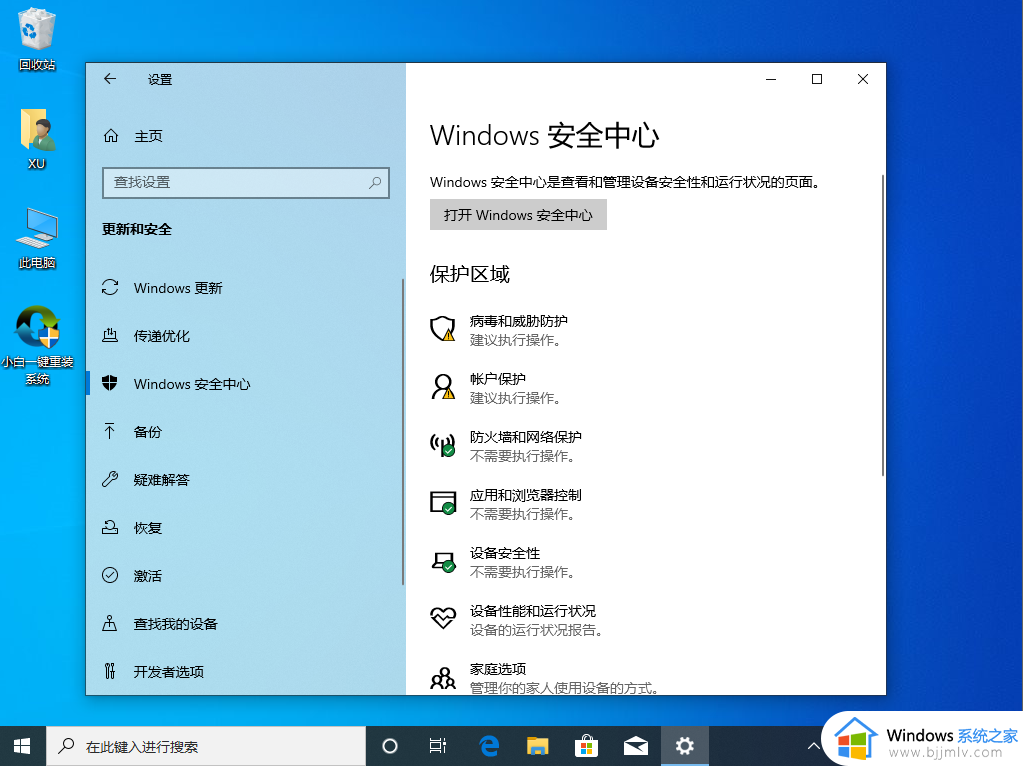The height and width of the screenshot is (766, 1023).
Task: Open the 帐户保护 person icon
Action: (443, 387)
